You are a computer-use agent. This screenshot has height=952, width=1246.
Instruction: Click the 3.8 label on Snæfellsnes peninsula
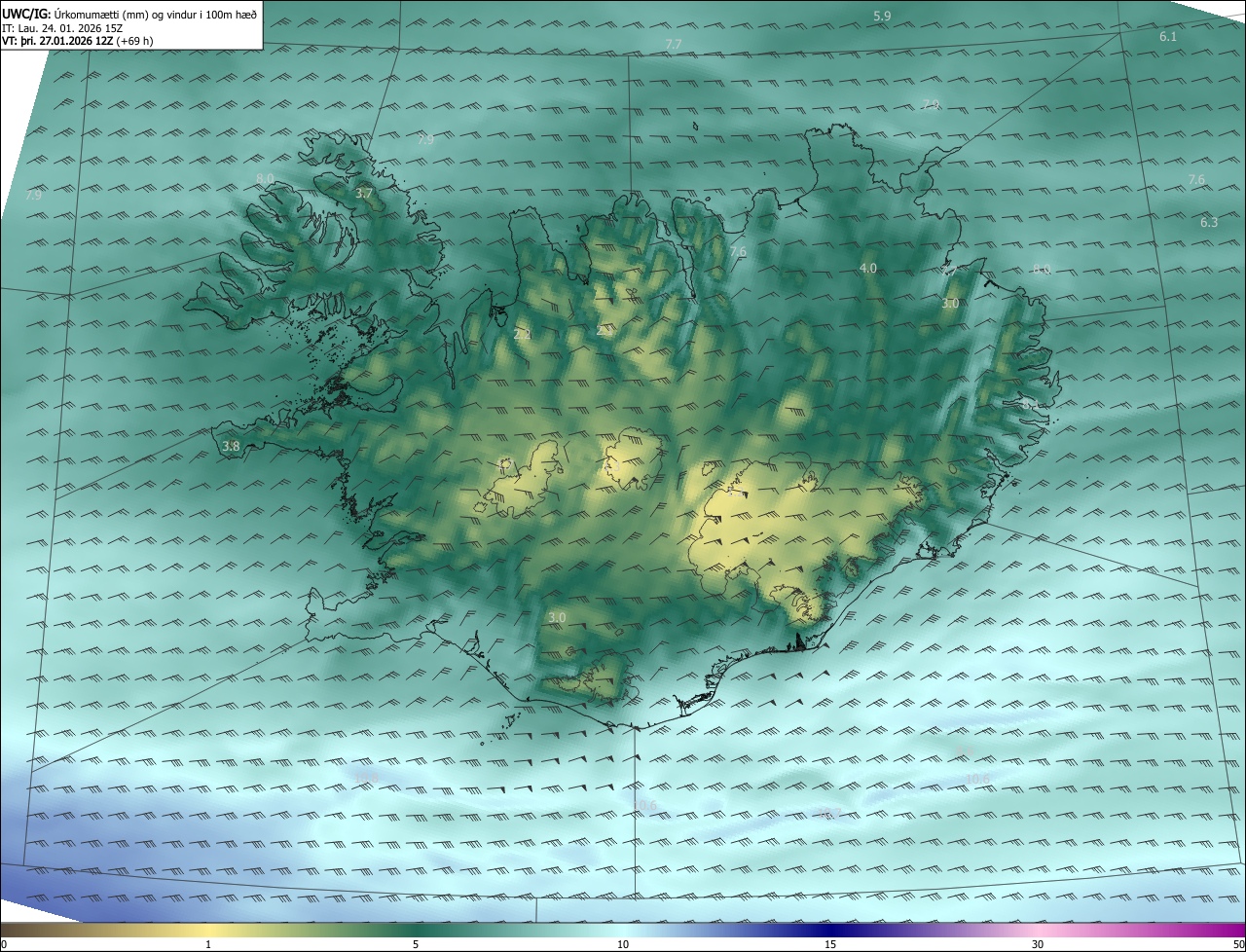click(231, 447)
